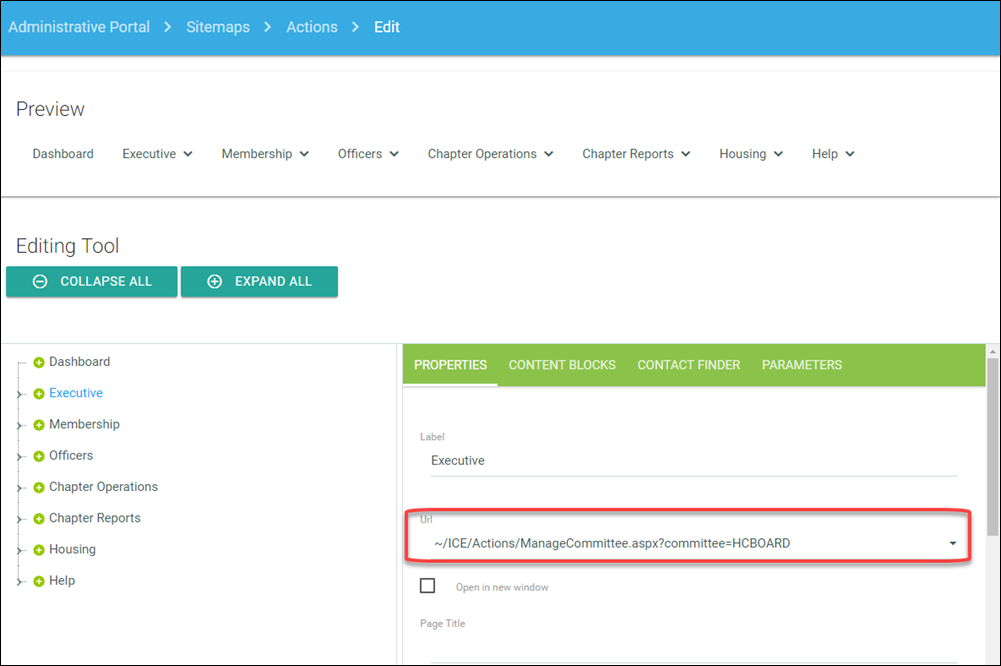This screenshot has width=1001, height=666.
Task: Click green plus icon beside Help node
Action: tap(39, 581)
